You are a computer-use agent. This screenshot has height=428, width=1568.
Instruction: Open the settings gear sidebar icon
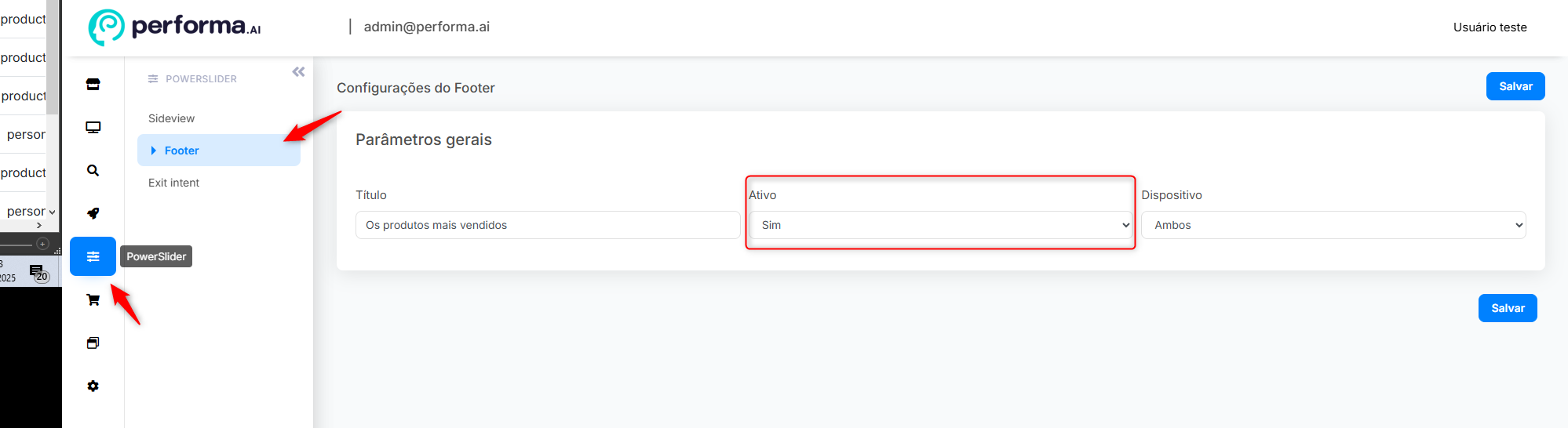(93, 386)
